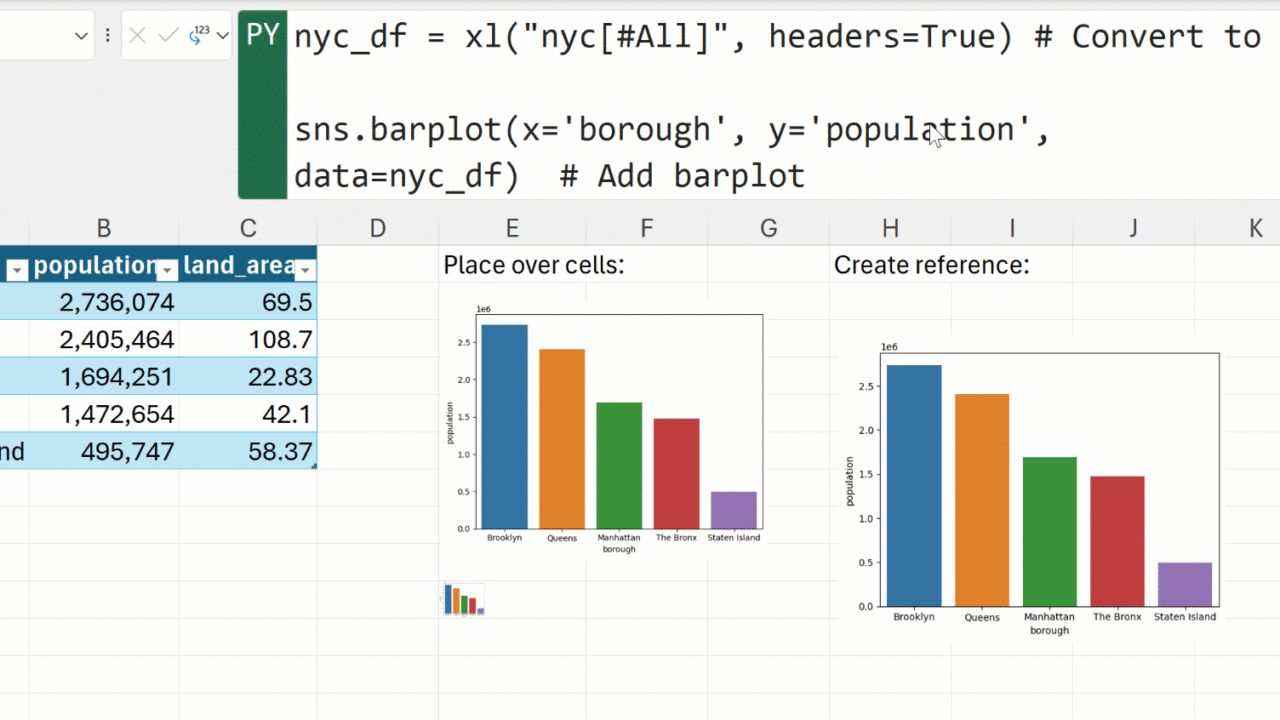Select the cell containing 2,405,464
Screen dimensions: 1280x720
(104, 340)
